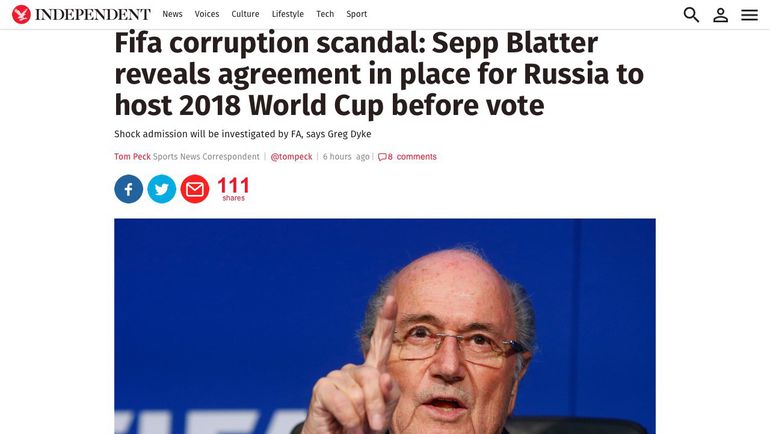The width and height of the screenshot is (770, 434).
Task: Click the comments speech bubble icon
Action: 382,157
